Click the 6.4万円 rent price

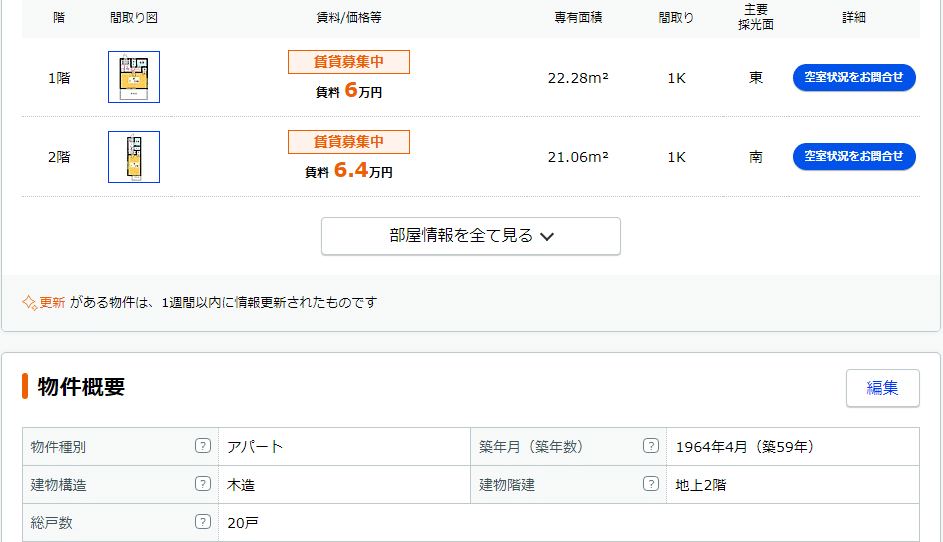coord(349,171)
